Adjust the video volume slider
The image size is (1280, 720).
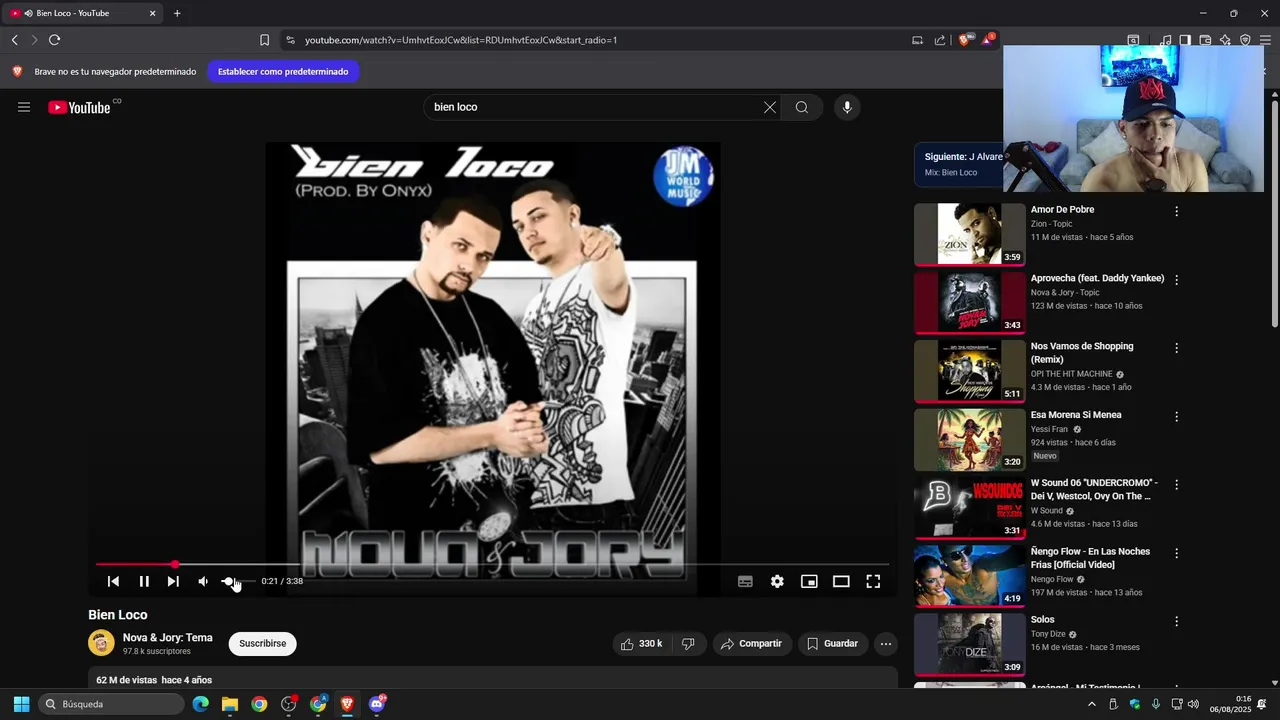tap(237, 581)
